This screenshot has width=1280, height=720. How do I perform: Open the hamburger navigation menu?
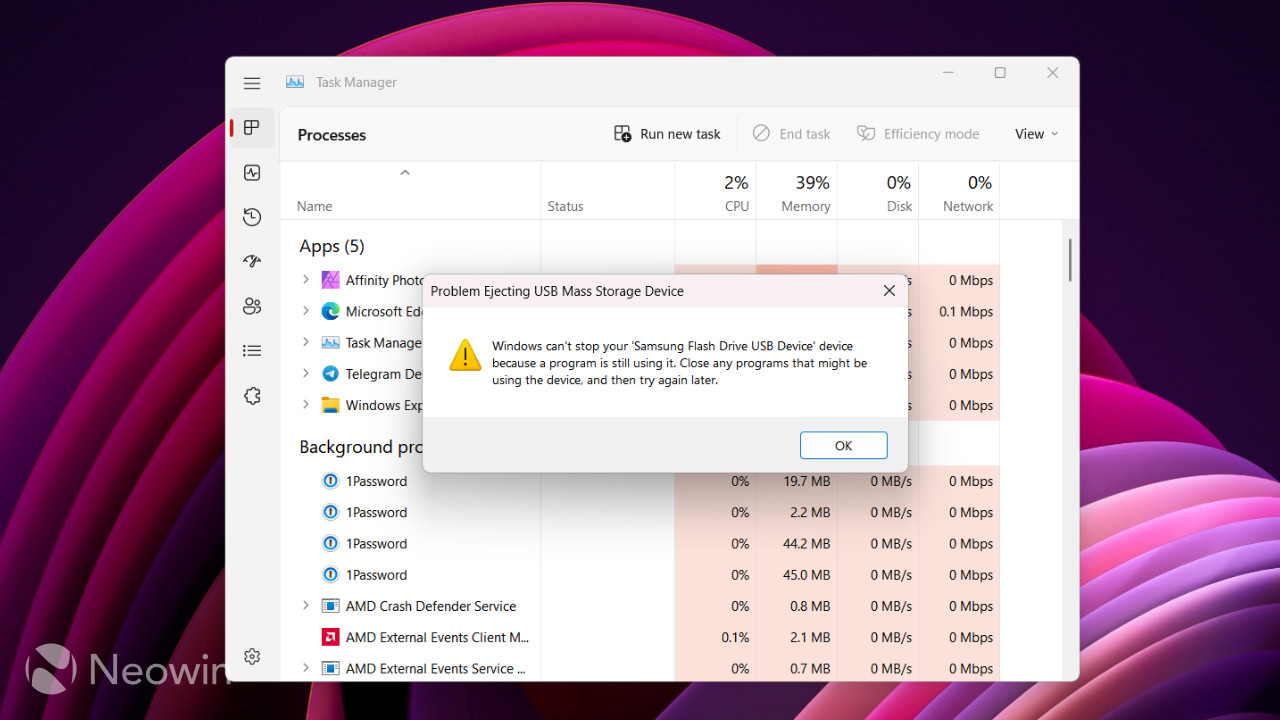[x=252, y=83]
